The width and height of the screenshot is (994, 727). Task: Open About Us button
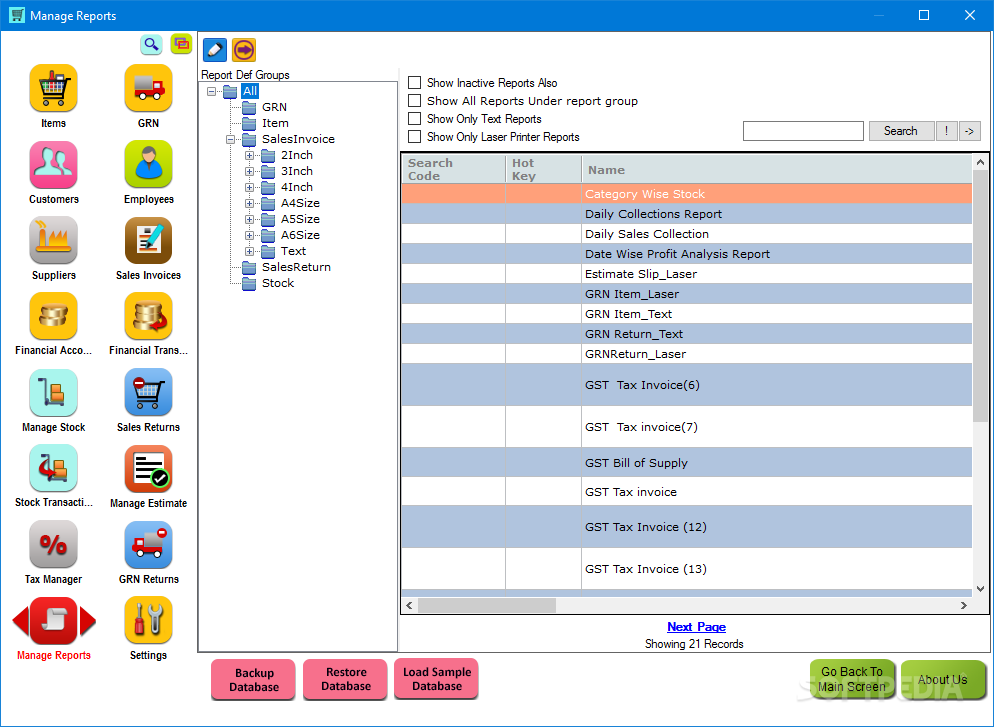pos(943,679)
